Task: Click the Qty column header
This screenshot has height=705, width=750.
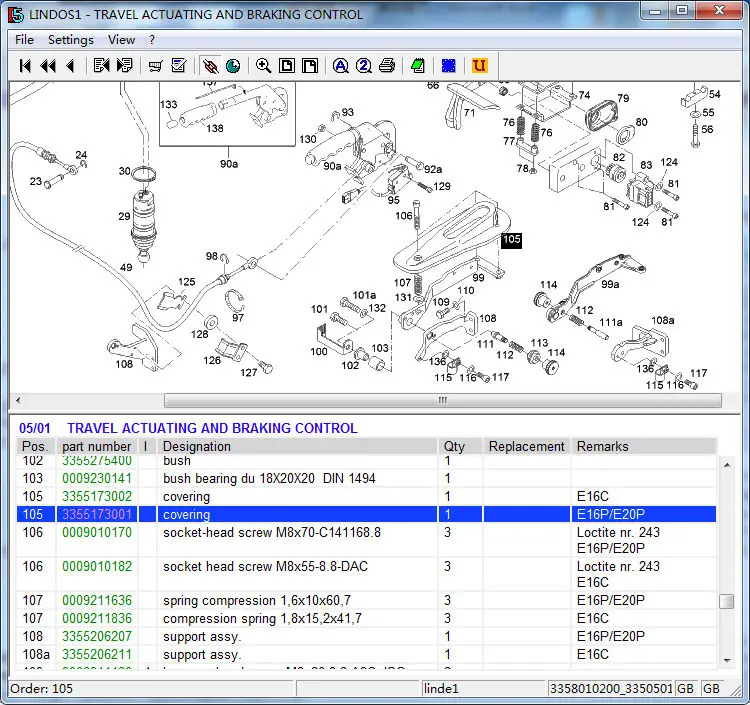Action: point(459,446)
